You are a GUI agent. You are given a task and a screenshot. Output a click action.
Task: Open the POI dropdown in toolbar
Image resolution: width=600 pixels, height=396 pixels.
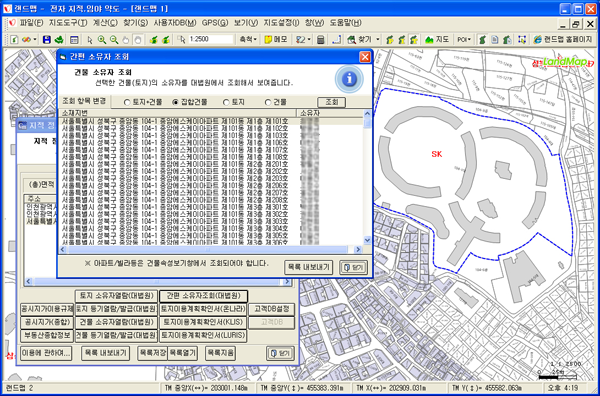tap(464, 39)
